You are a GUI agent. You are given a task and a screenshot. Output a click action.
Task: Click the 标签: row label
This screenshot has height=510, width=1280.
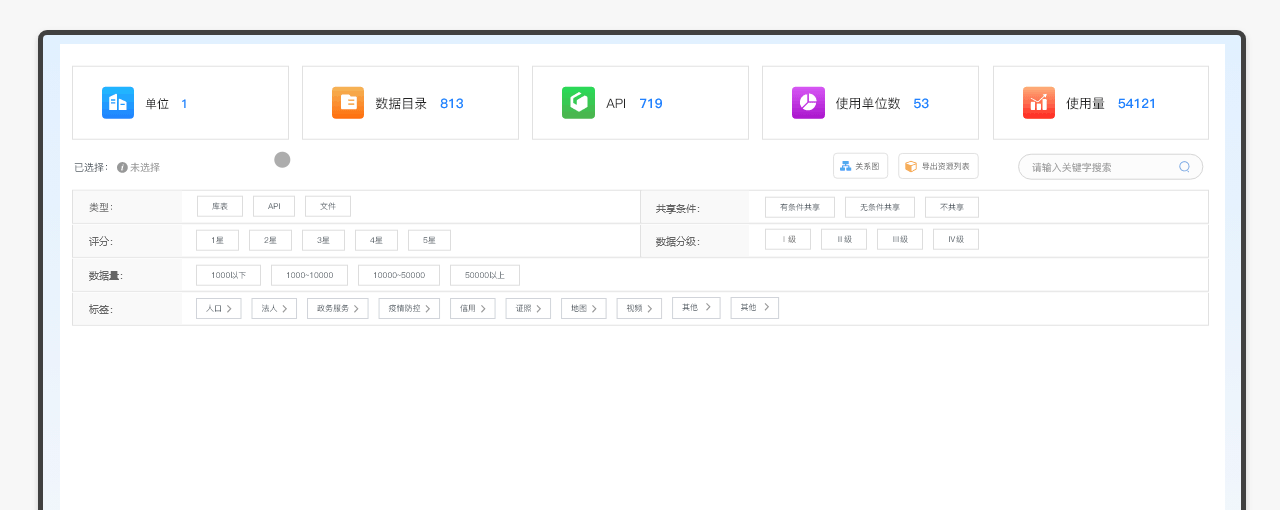click(101, 310)
